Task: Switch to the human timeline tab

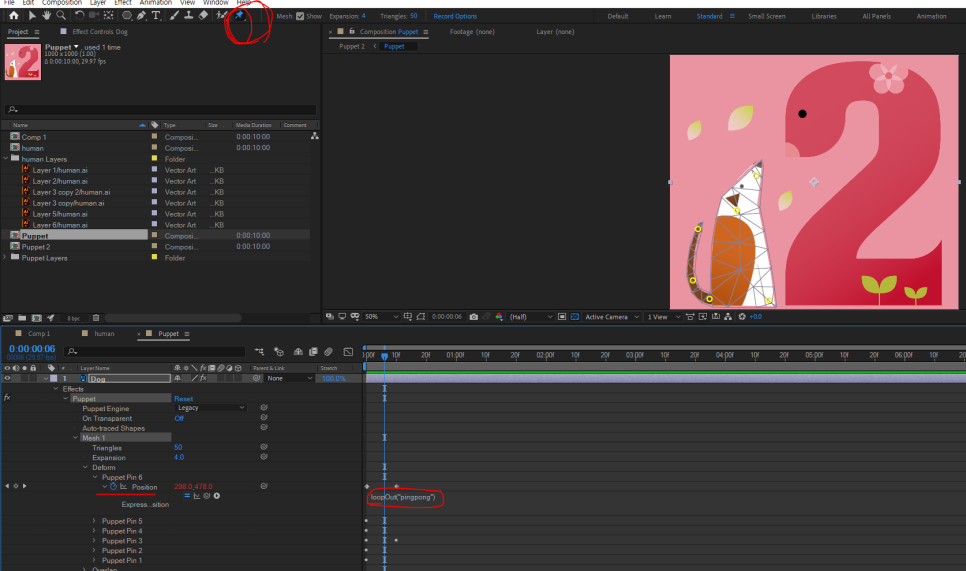Action: coord(104,334)
